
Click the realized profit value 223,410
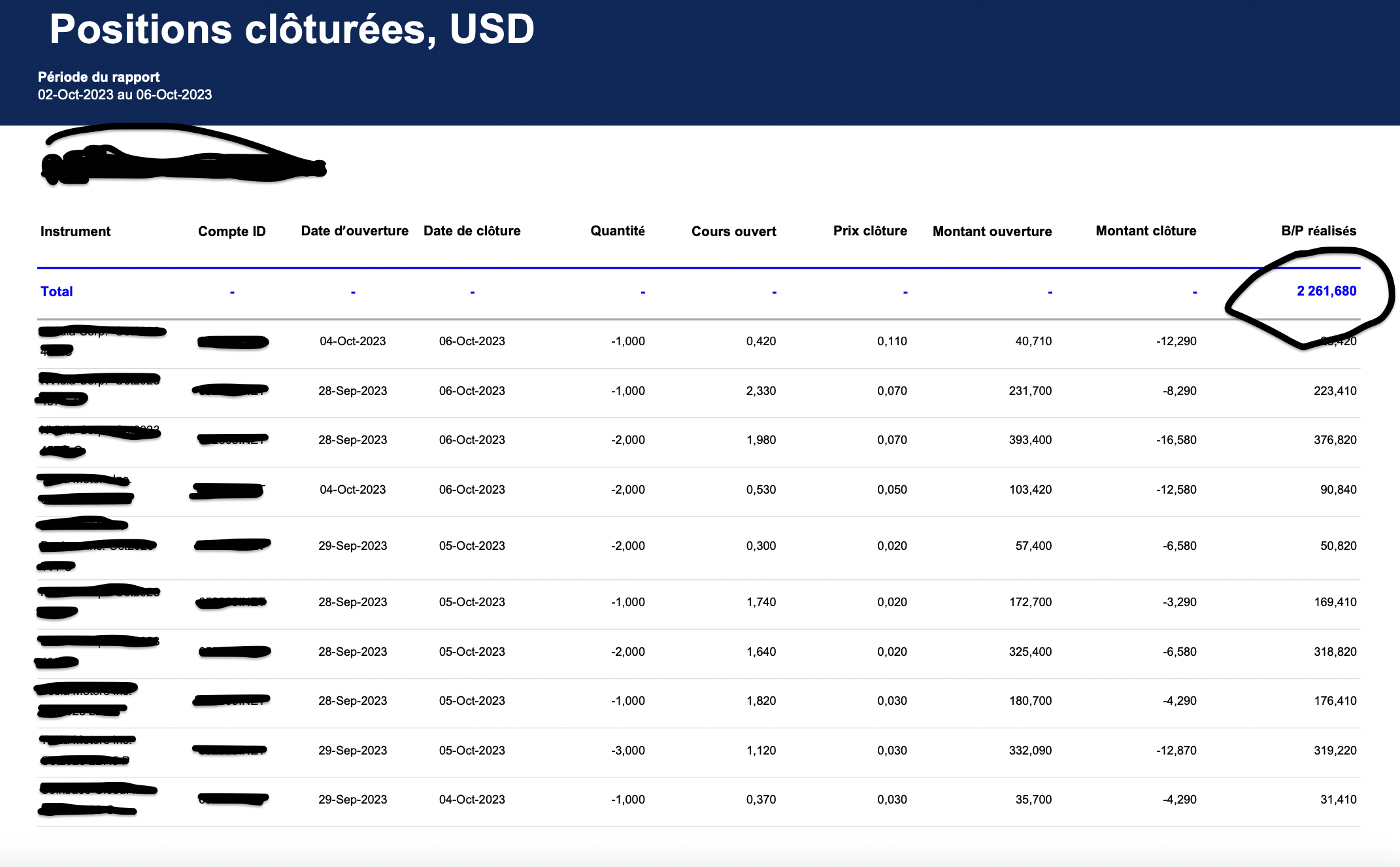pyautogui.click(x=1335, y=391)
